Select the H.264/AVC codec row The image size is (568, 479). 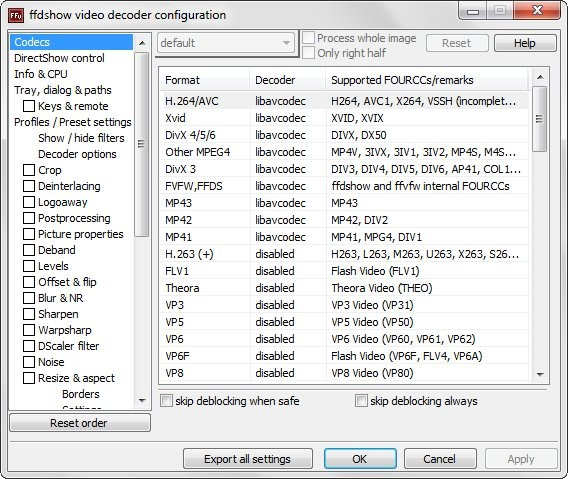pos(344,101)
